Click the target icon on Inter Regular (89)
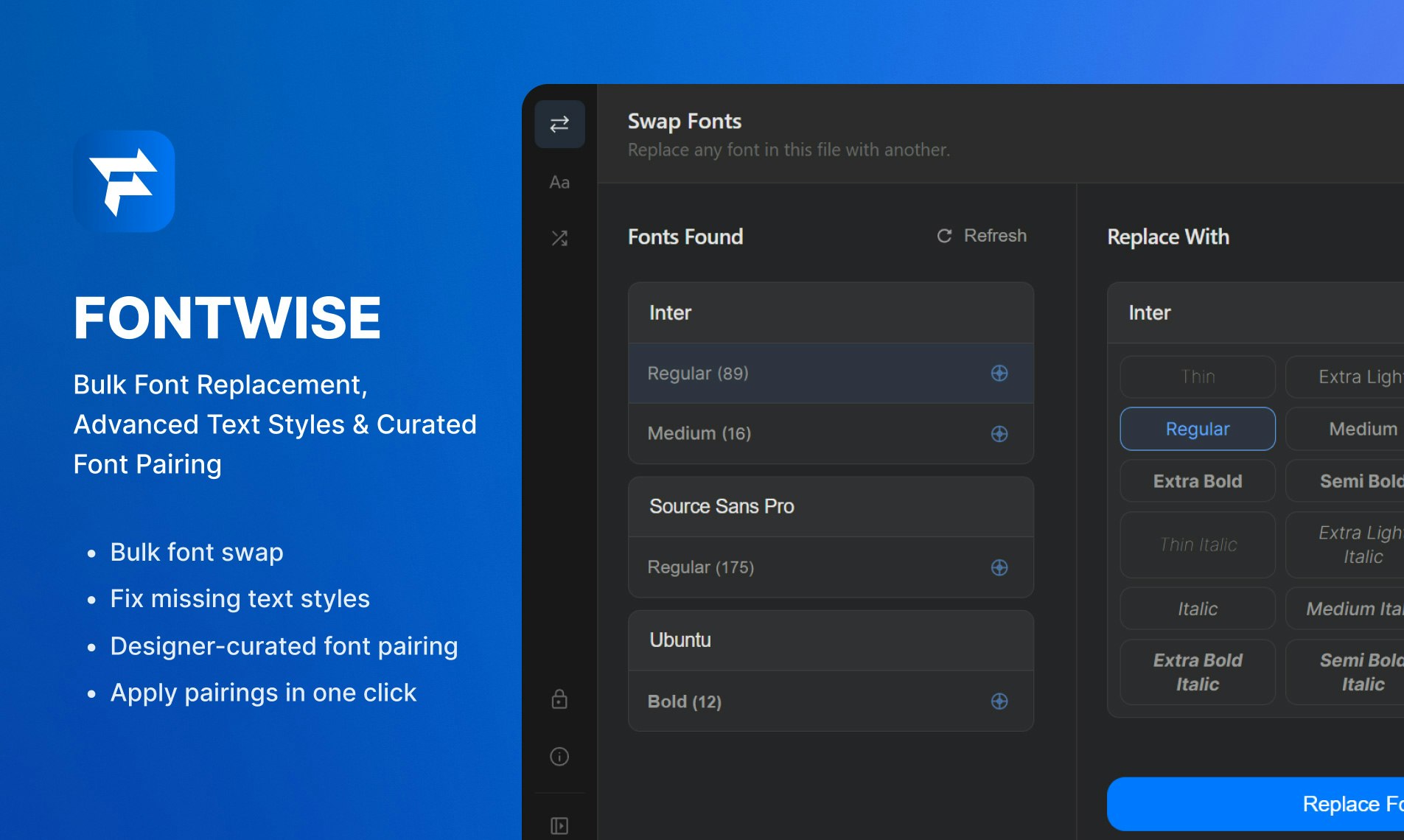 pos(999,374)
